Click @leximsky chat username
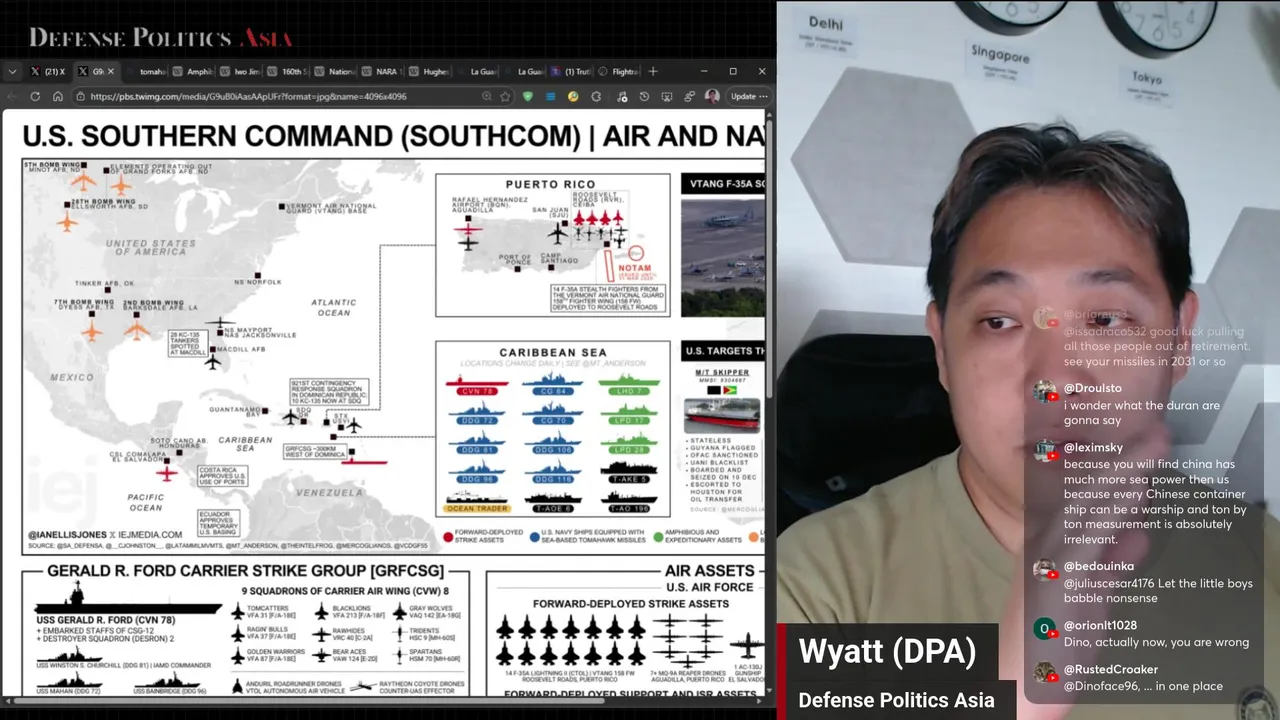The height and width of the screenshot is (720, 1280). [1093, 447]
